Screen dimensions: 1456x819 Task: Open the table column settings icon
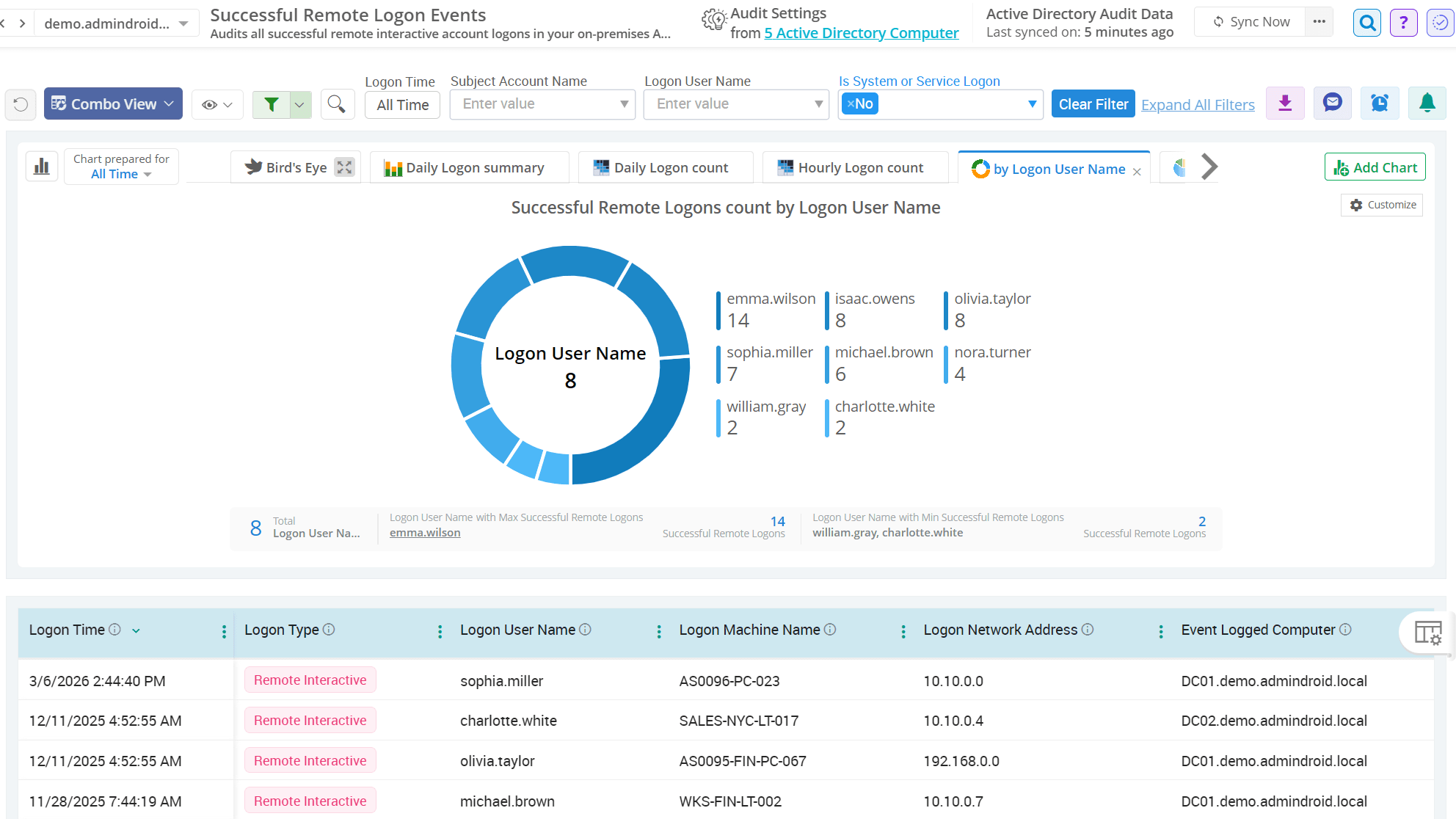[x=1428, y=633]
